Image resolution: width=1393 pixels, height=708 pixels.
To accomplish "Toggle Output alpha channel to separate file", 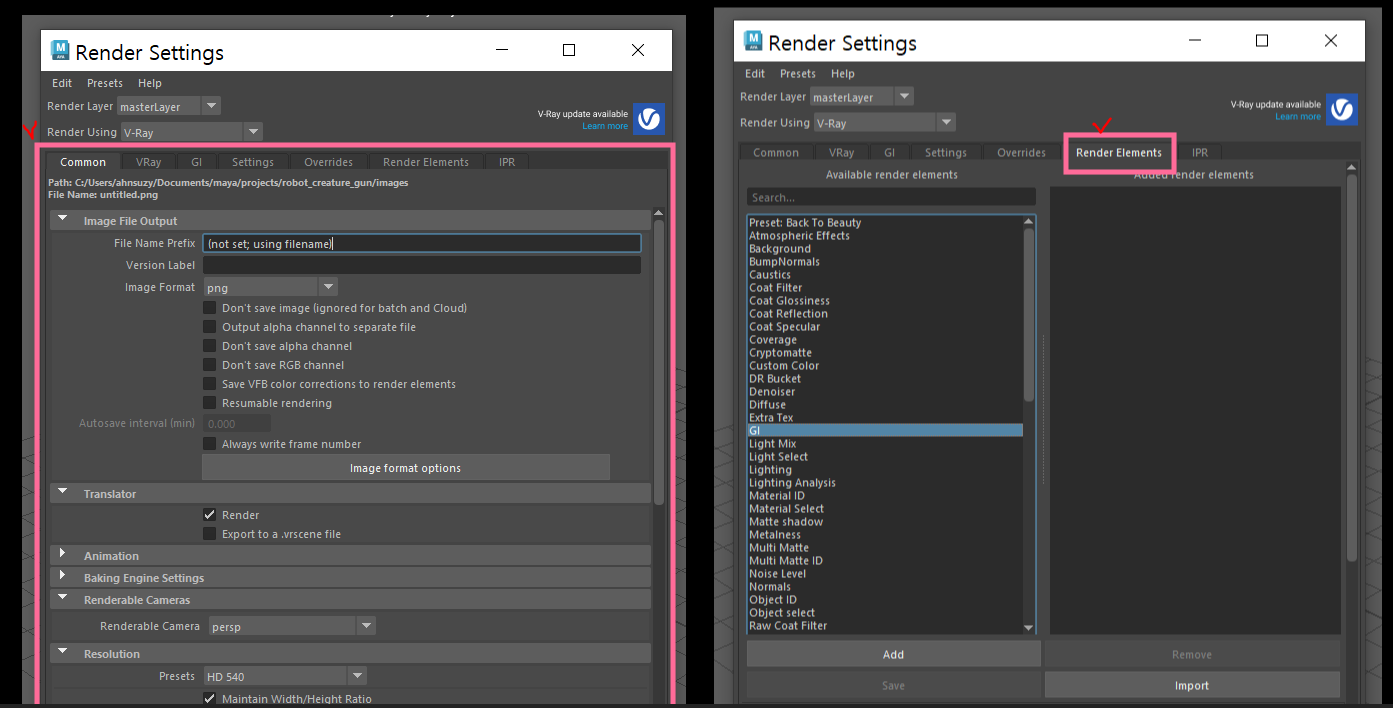I will click(x=210, y=327).
